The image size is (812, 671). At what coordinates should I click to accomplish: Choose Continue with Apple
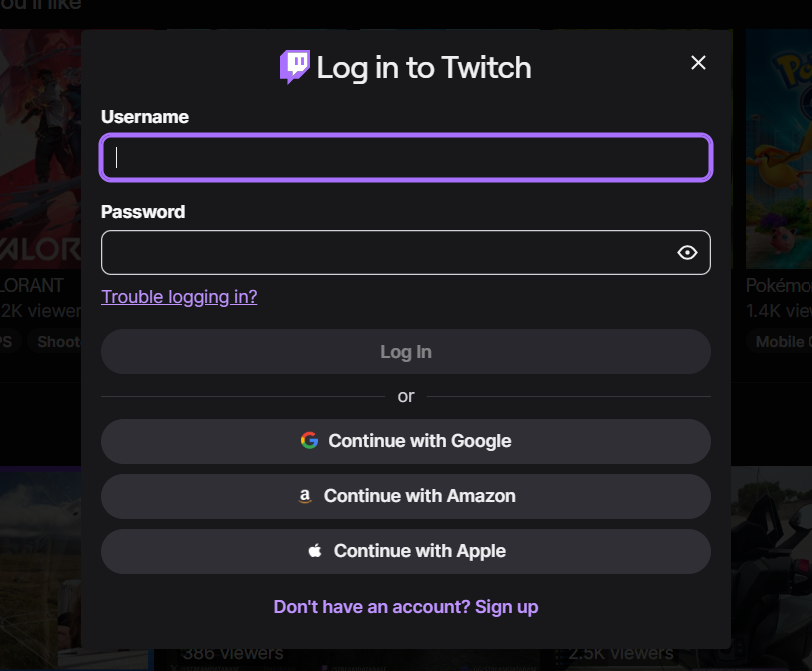pyautogui.click(x=406, y=551)
